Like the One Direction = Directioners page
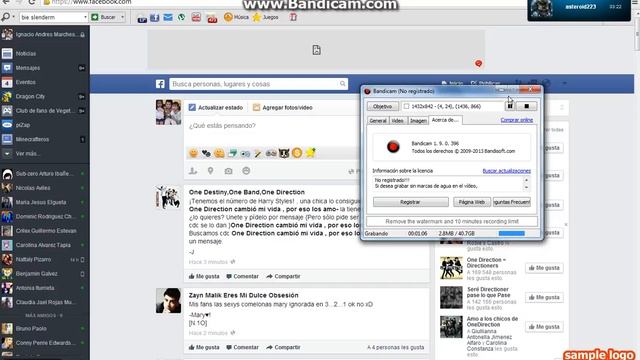Image resolution: width=640 pixels, height=360 pixels. coord(544,268)
